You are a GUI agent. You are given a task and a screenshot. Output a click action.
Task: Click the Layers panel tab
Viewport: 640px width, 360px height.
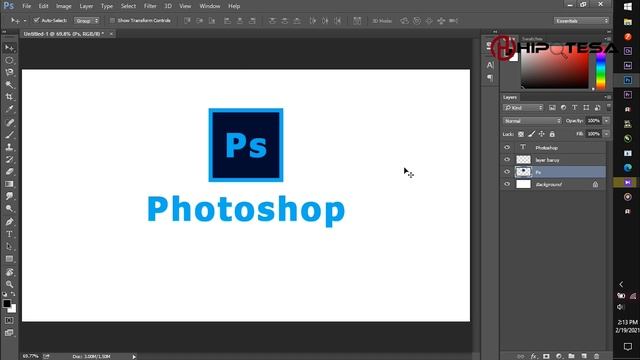coord(510,97)
